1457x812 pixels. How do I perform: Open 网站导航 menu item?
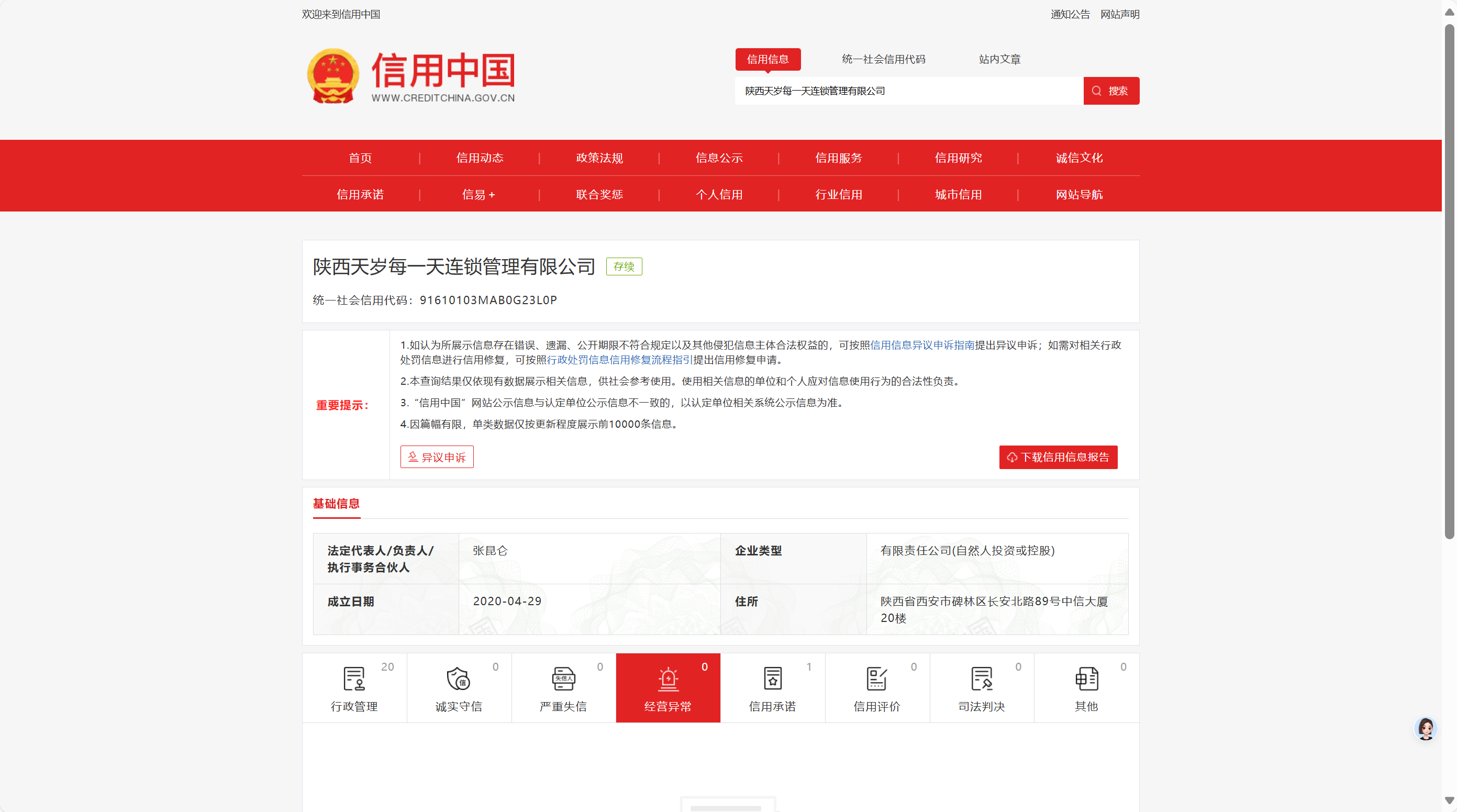tap(1079, 195)
